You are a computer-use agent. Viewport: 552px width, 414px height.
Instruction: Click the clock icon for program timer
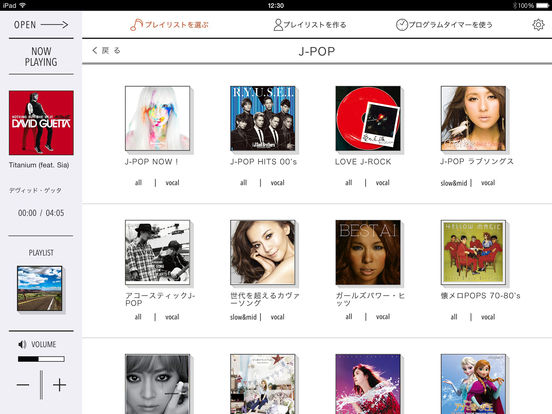click(402, 25)
